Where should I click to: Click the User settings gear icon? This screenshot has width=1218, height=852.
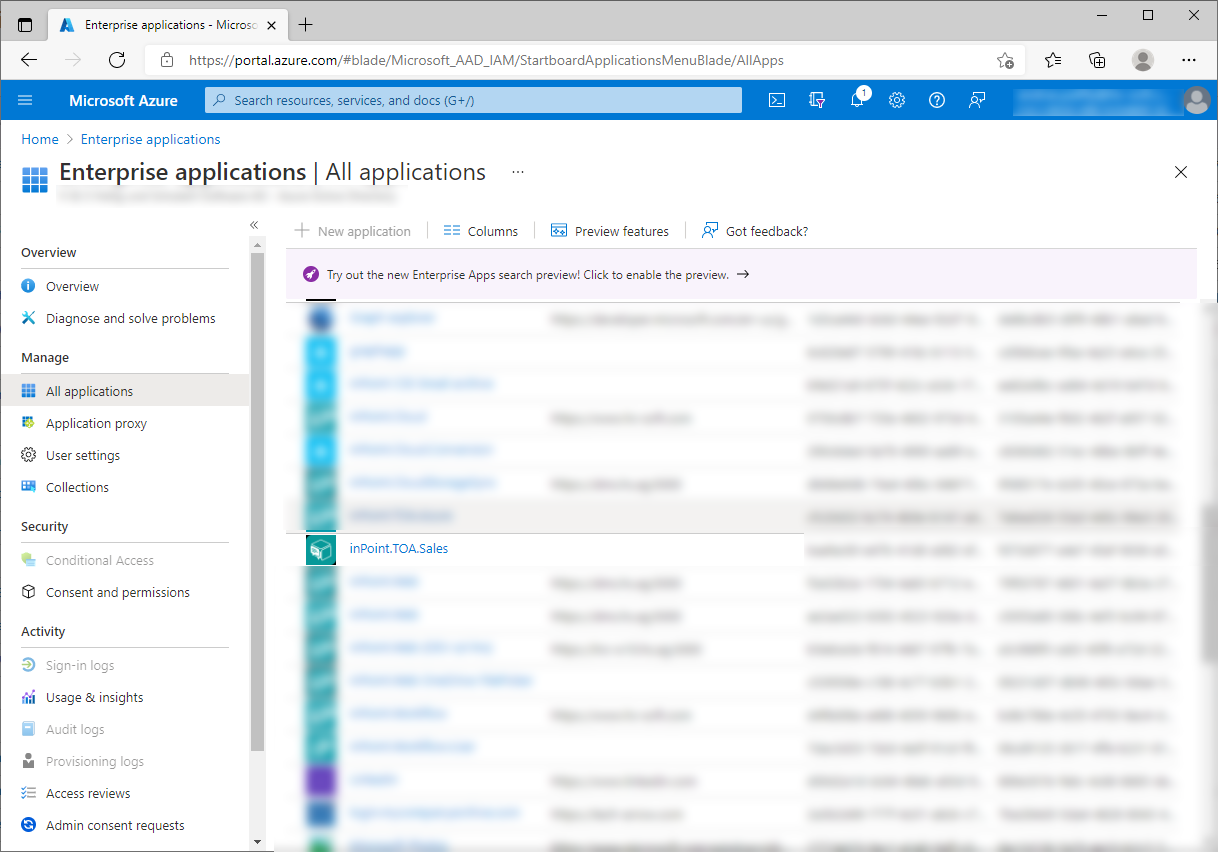[28, 455]
